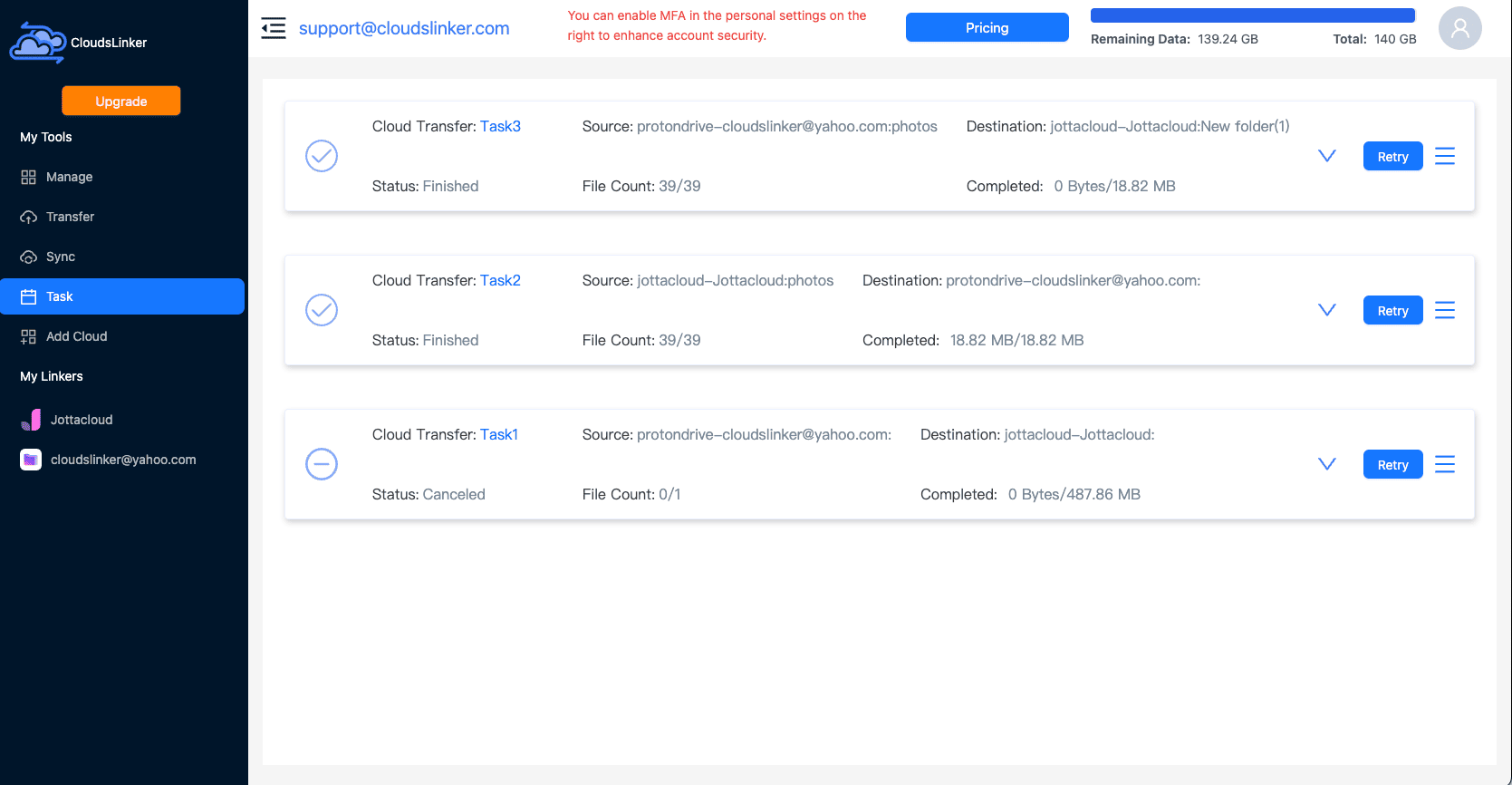1512x785 pixels.
Task: Open the Task2 link
Action: pos(500,280)
